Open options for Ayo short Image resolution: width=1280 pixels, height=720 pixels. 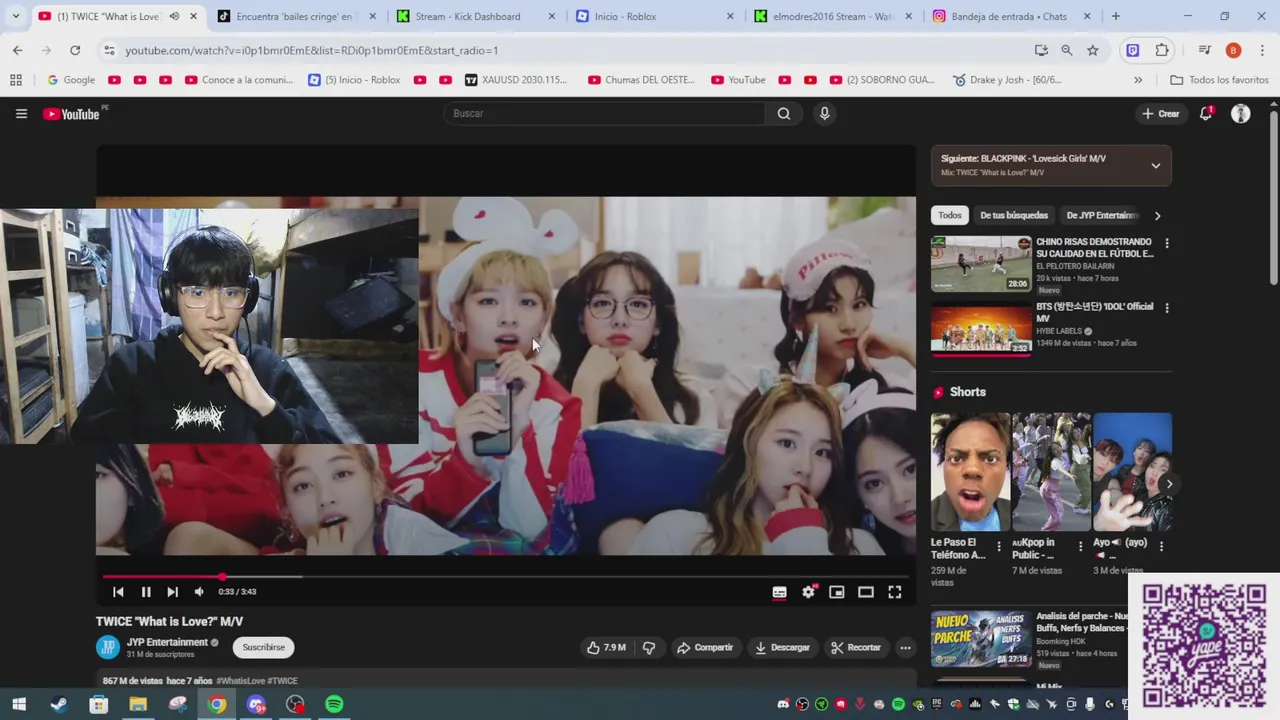pyautogui.click(x=1161, y=546)
